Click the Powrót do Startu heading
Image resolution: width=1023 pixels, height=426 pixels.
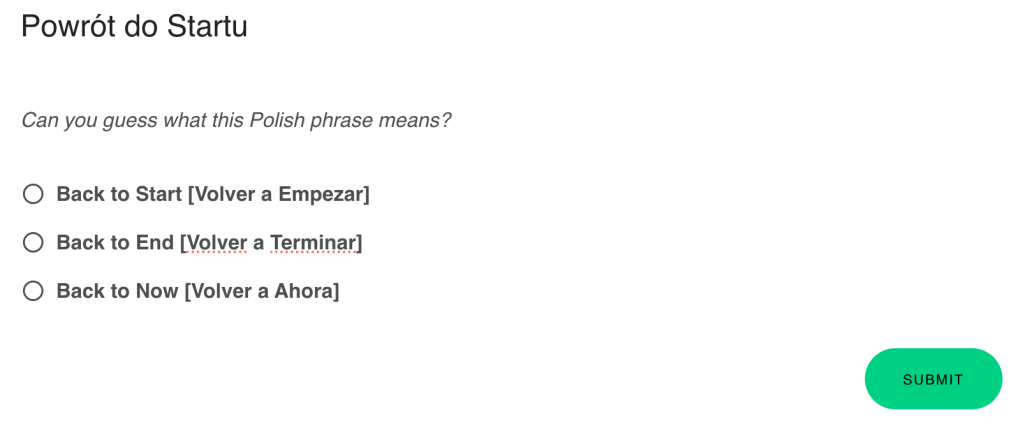click(x=134, y=27)
